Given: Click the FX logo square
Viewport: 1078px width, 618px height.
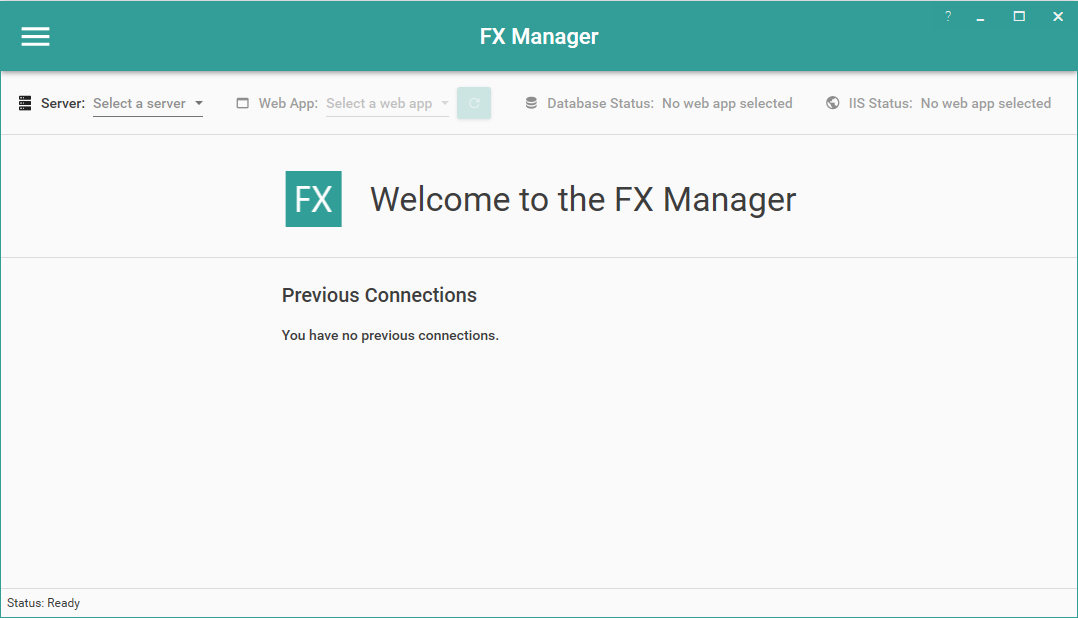Looking at the screenshot, I should [x=313, y=199].
